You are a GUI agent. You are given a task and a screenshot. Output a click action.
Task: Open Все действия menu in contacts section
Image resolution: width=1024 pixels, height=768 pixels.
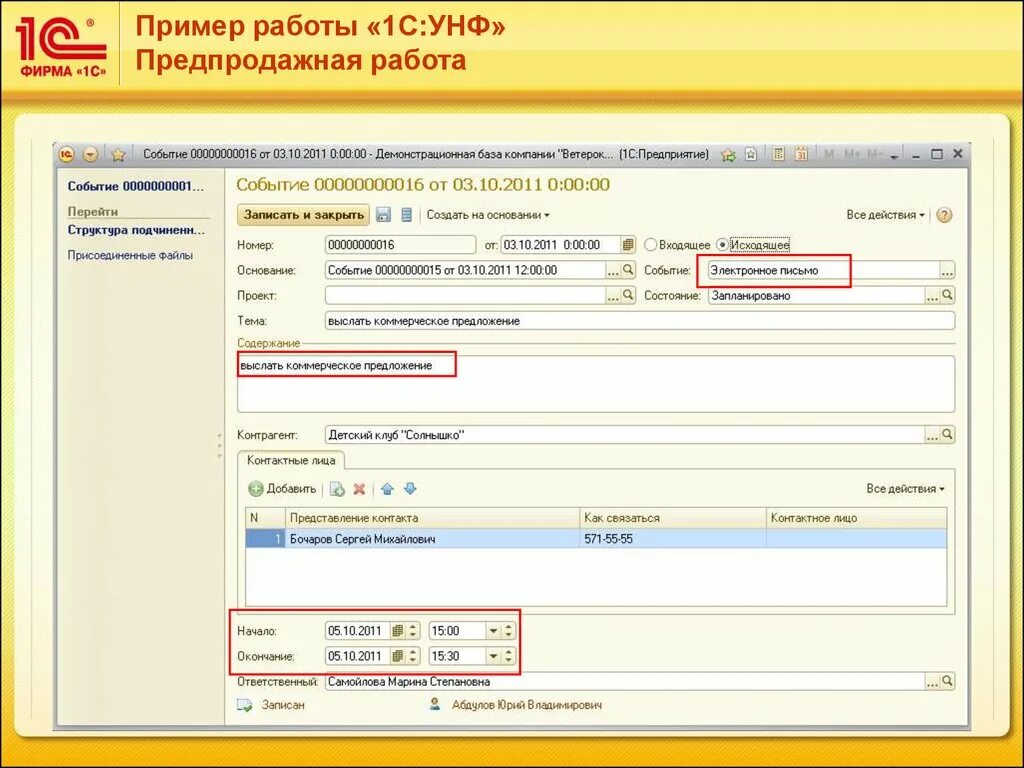pos(906,488)
